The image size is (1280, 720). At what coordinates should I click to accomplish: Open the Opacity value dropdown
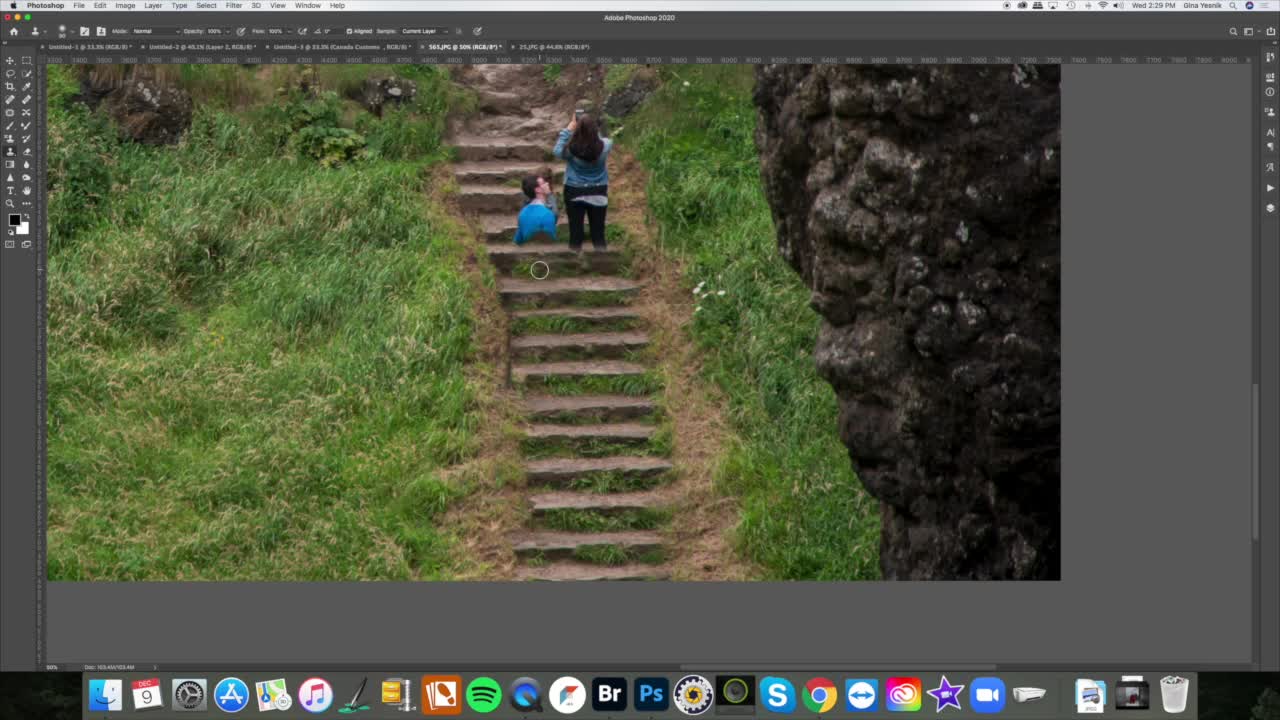[x=228, y=31]
